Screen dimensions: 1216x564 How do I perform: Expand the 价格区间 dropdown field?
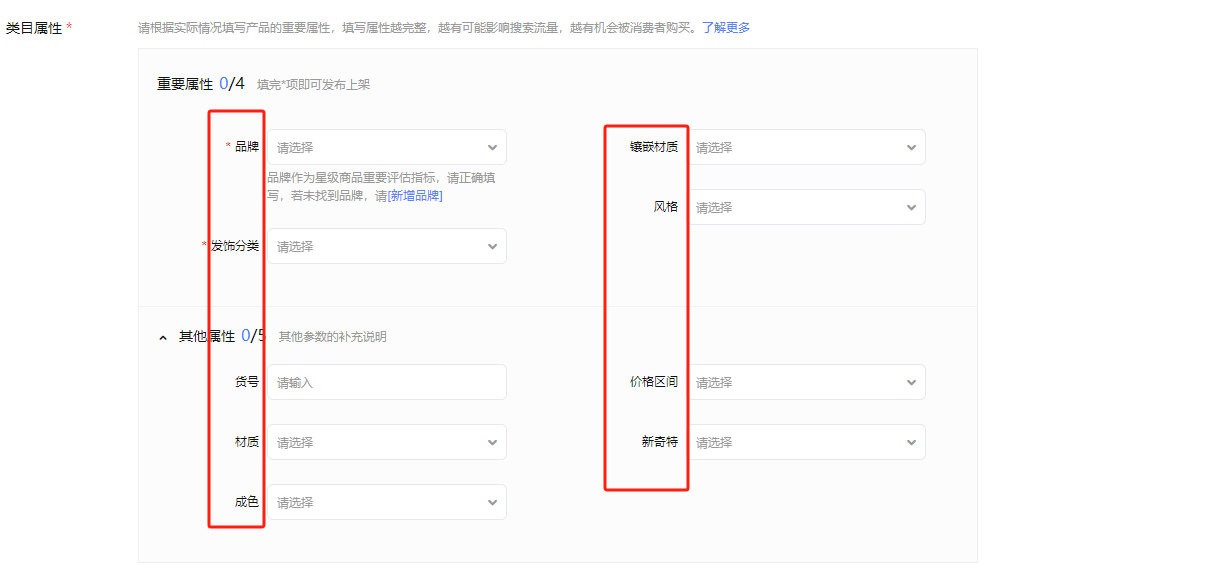coord(805,382)
